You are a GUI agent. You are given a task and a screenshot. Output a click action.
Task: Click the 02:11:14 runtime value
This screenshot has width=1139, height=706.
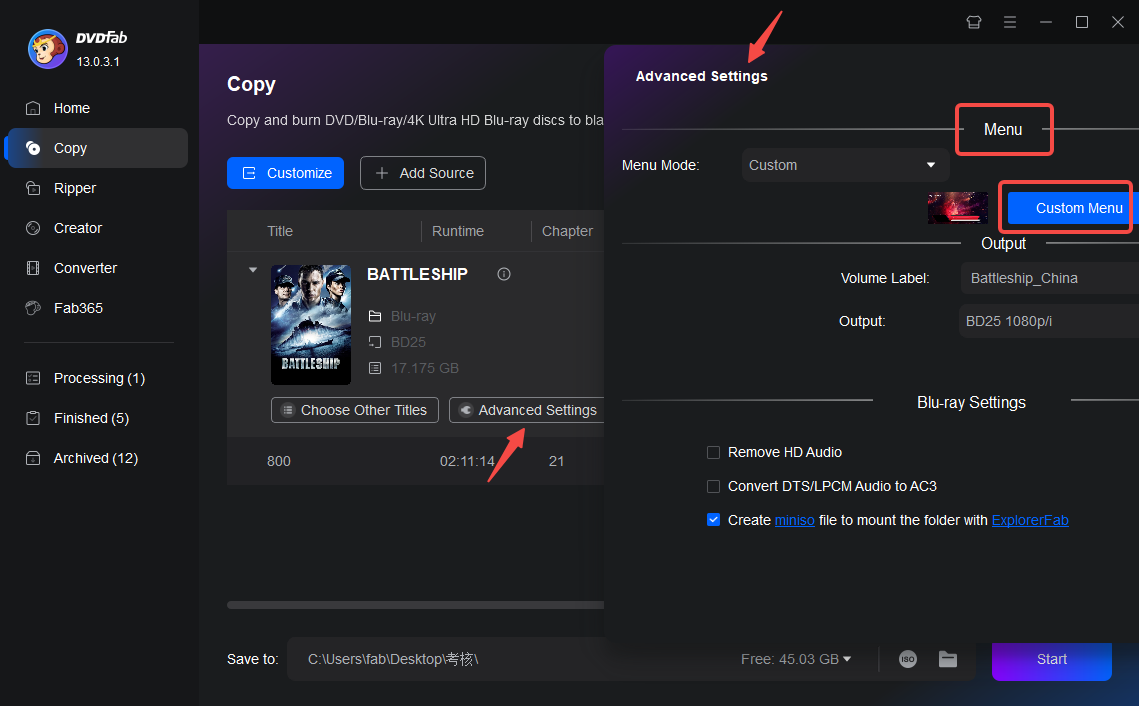pyautogui.click(x=467, y=461)
